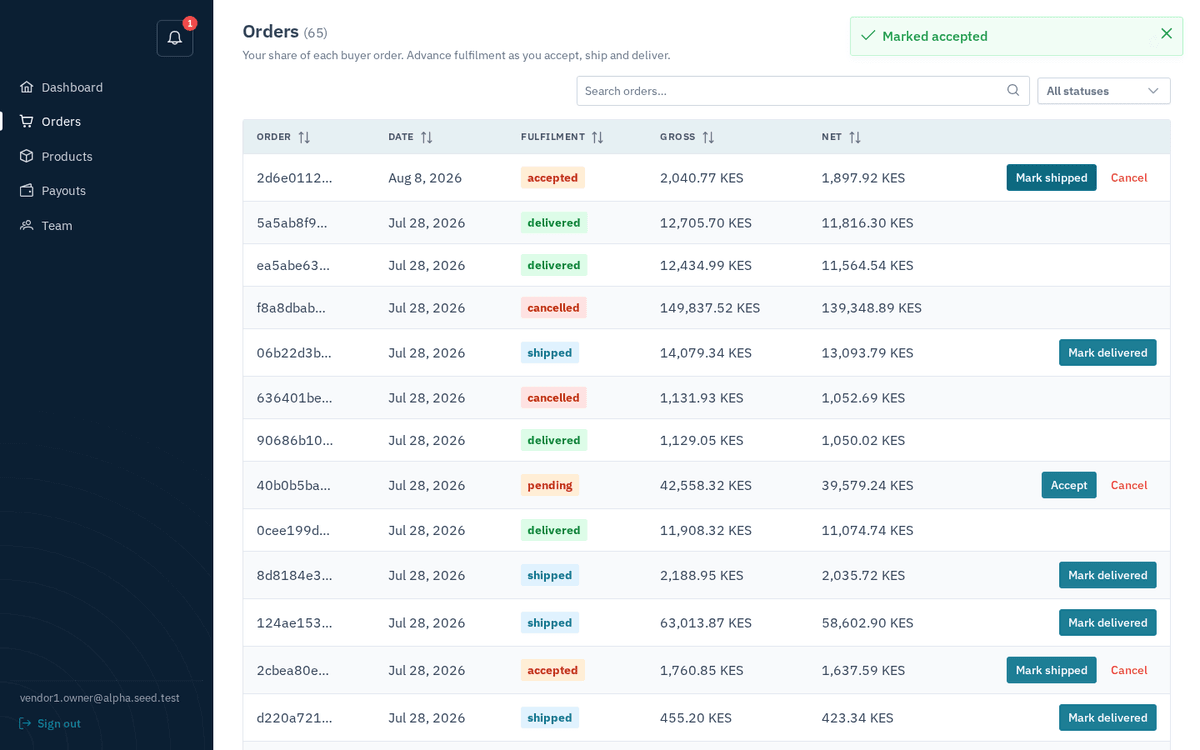Click the pending badge on order 40b0b5ba
Image resolution: width=1200 pixels, height=750 pixels.
(x=550, y=485)
